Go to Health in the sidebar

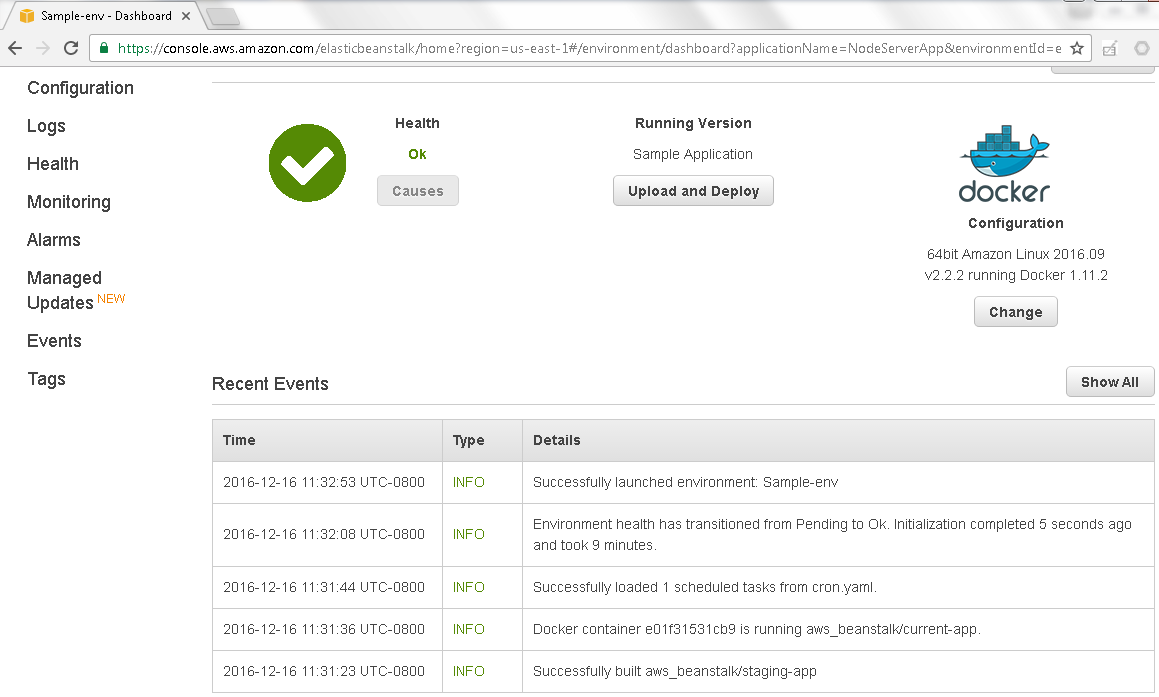[52, 164]
